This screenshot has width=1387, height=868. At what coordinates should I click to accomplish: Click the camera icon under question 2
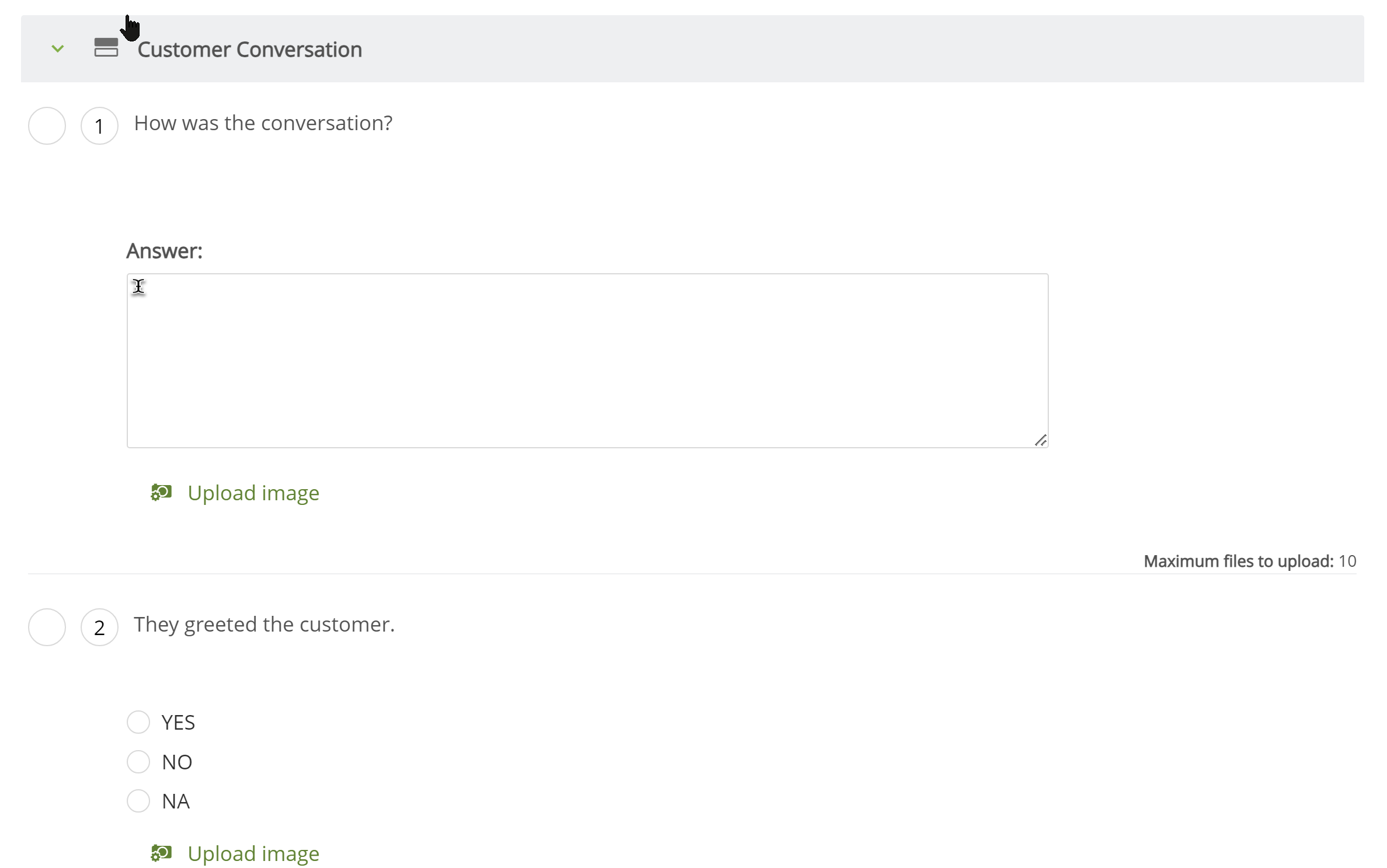coord(161,853)
